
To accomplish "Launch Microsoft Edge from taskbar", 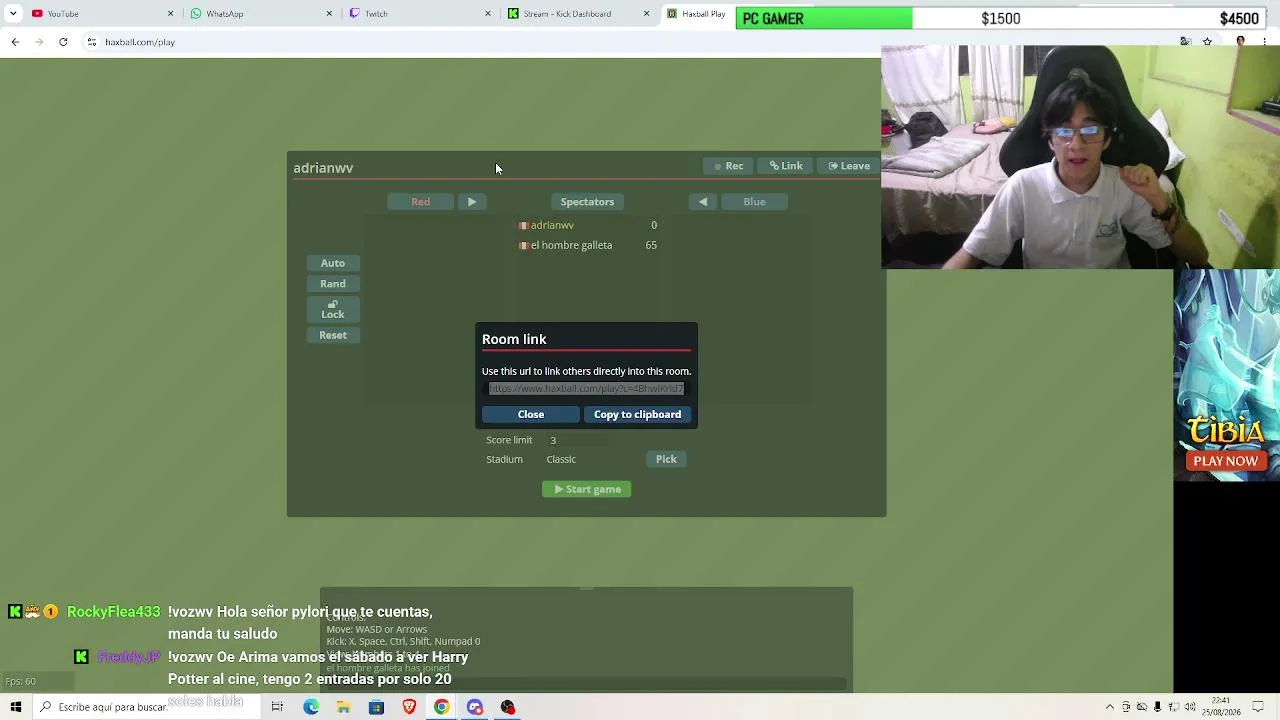I will (x=311, y=707).
